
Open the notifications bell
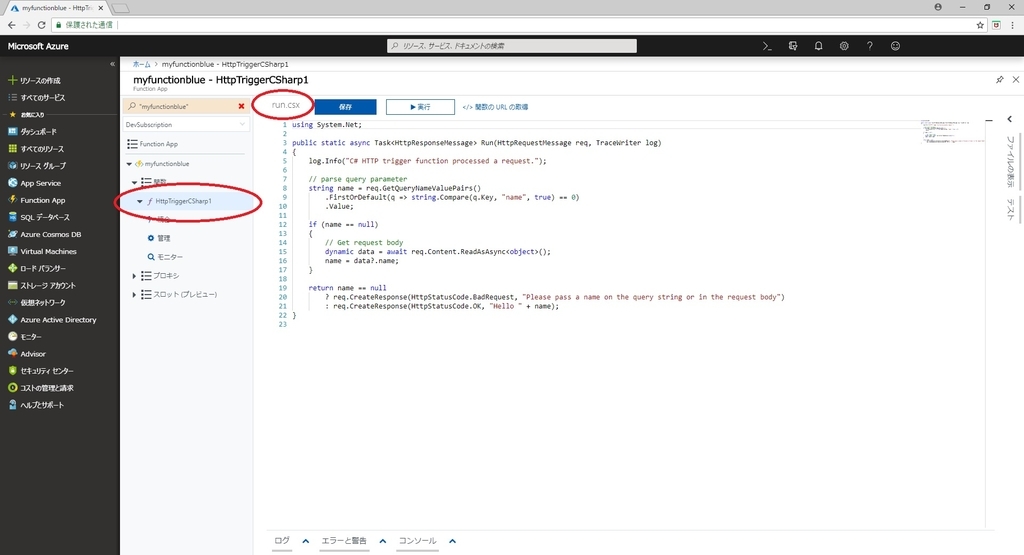tap(818, 46)
